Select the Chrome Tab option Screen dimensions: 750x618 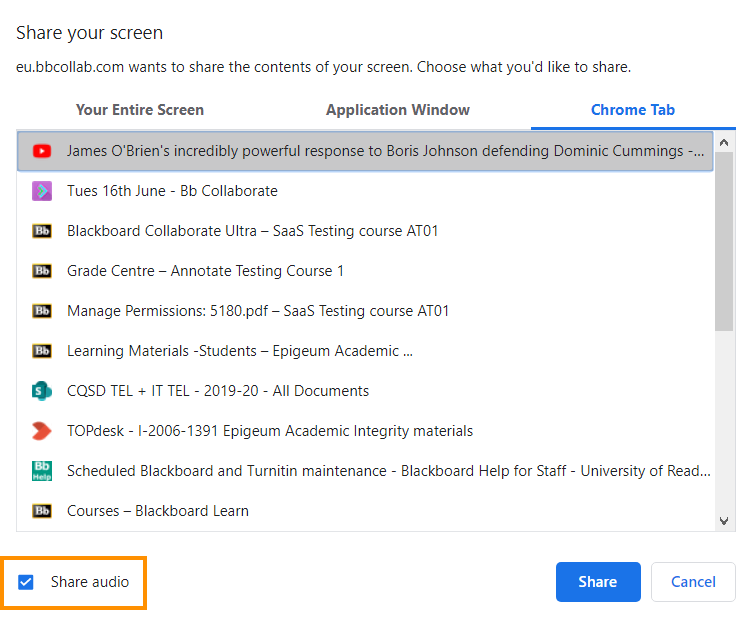pos(633,110)
